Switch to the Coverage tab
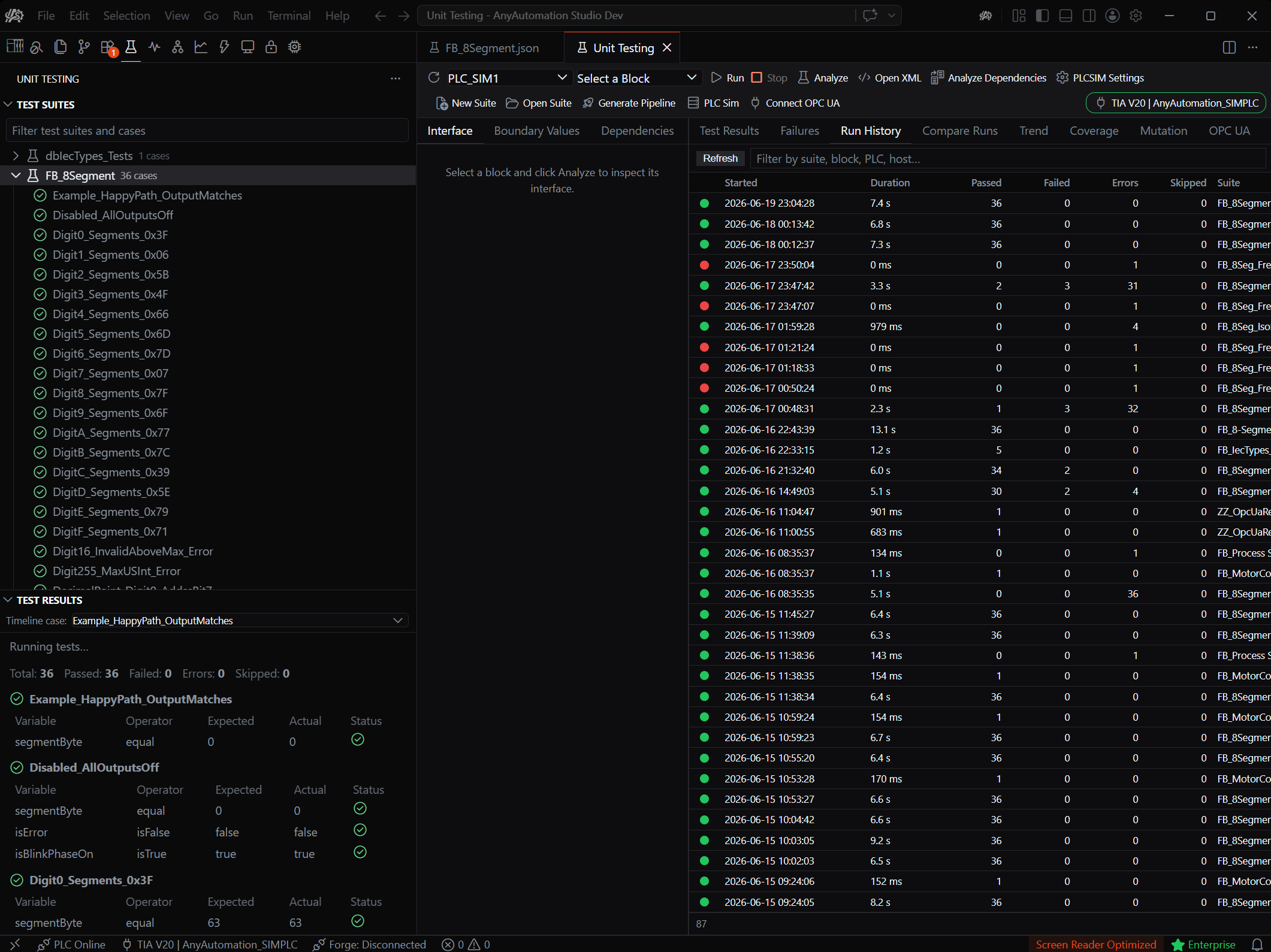Viewport: 1271px width, 952px height. pos(1094,131)
